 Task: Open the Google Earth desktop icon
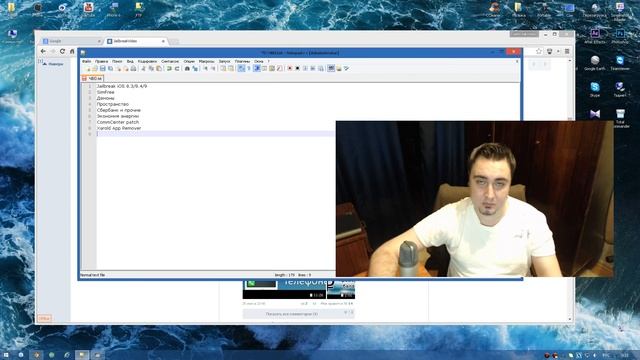[595, 62]
